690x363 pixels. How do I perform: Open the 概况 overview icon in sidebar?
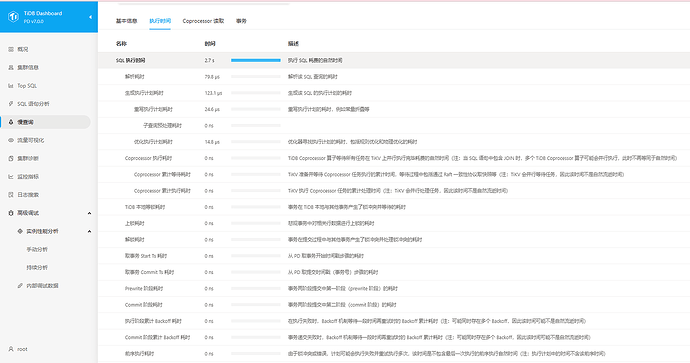[11, 49]
